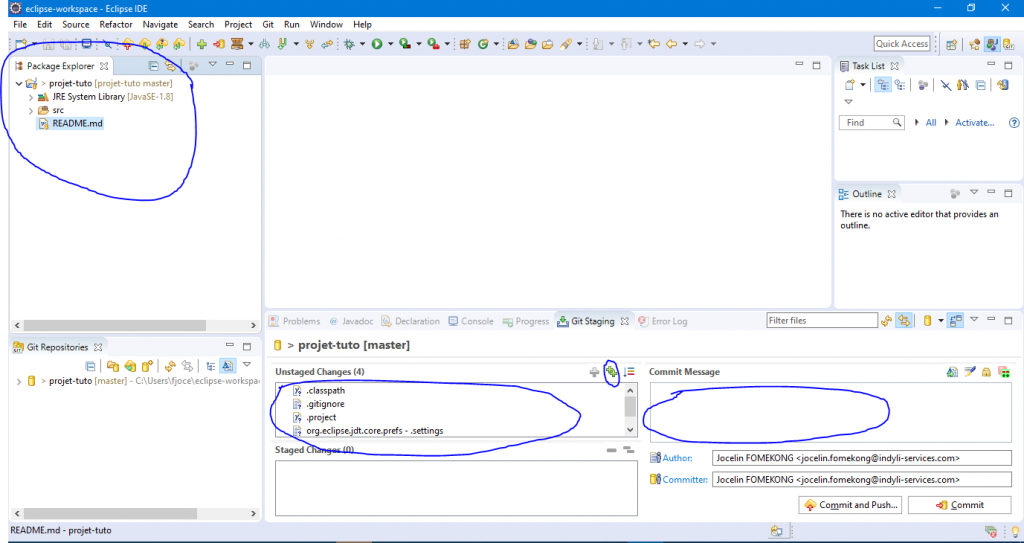The height and width of the screenshot is (543, 1024).
Task: Click the sort icon in Unstaged Changes
Action: (629, 372)
